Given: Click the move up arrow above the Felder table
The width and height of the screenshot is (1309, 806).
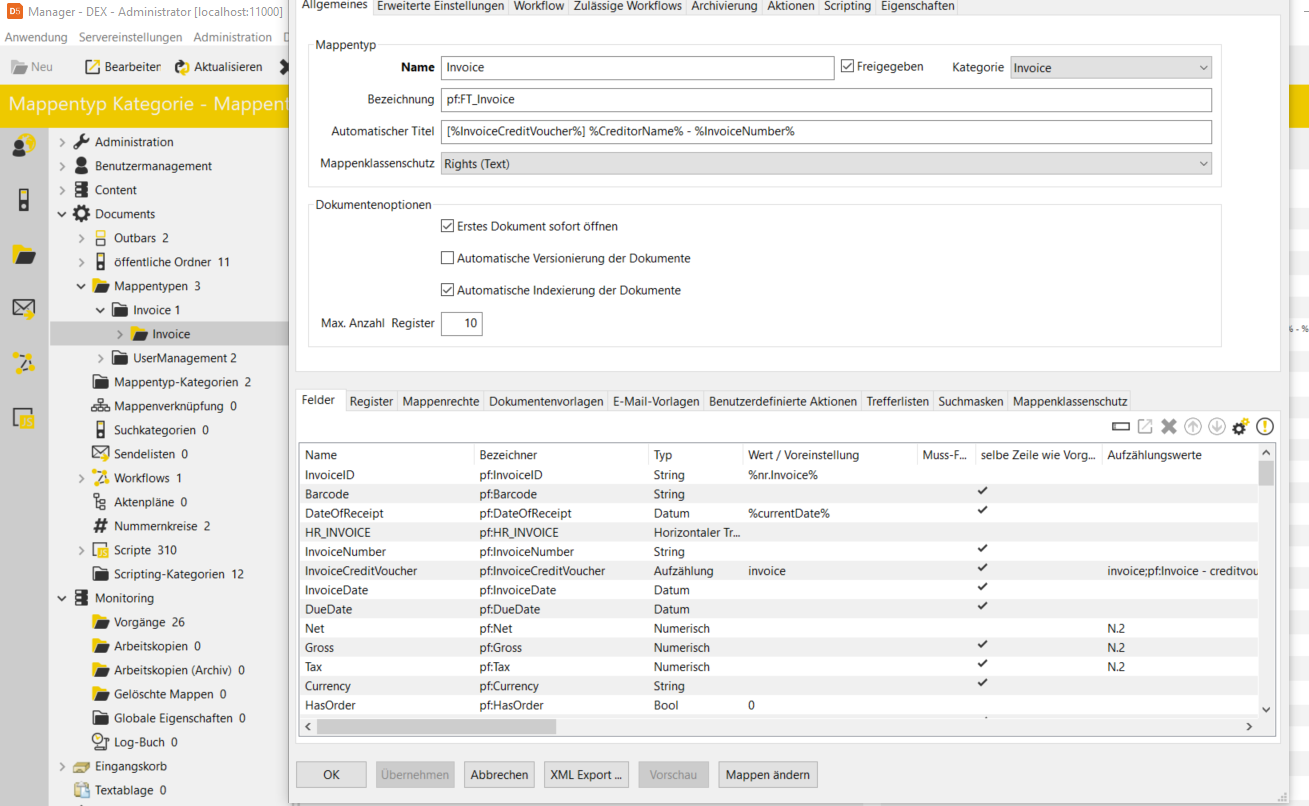Looking at the screenshot, I should (1193, 427).
